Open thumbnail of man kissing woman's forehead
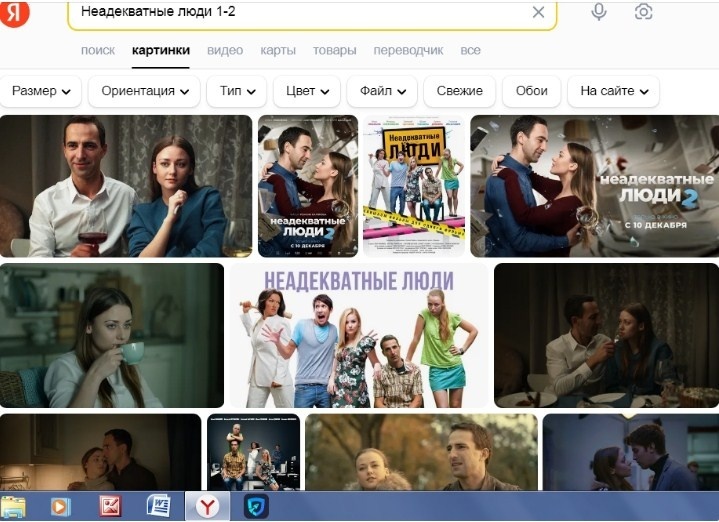Image resolution: width=719 pixels, height=522 pixels. (100, 452)
